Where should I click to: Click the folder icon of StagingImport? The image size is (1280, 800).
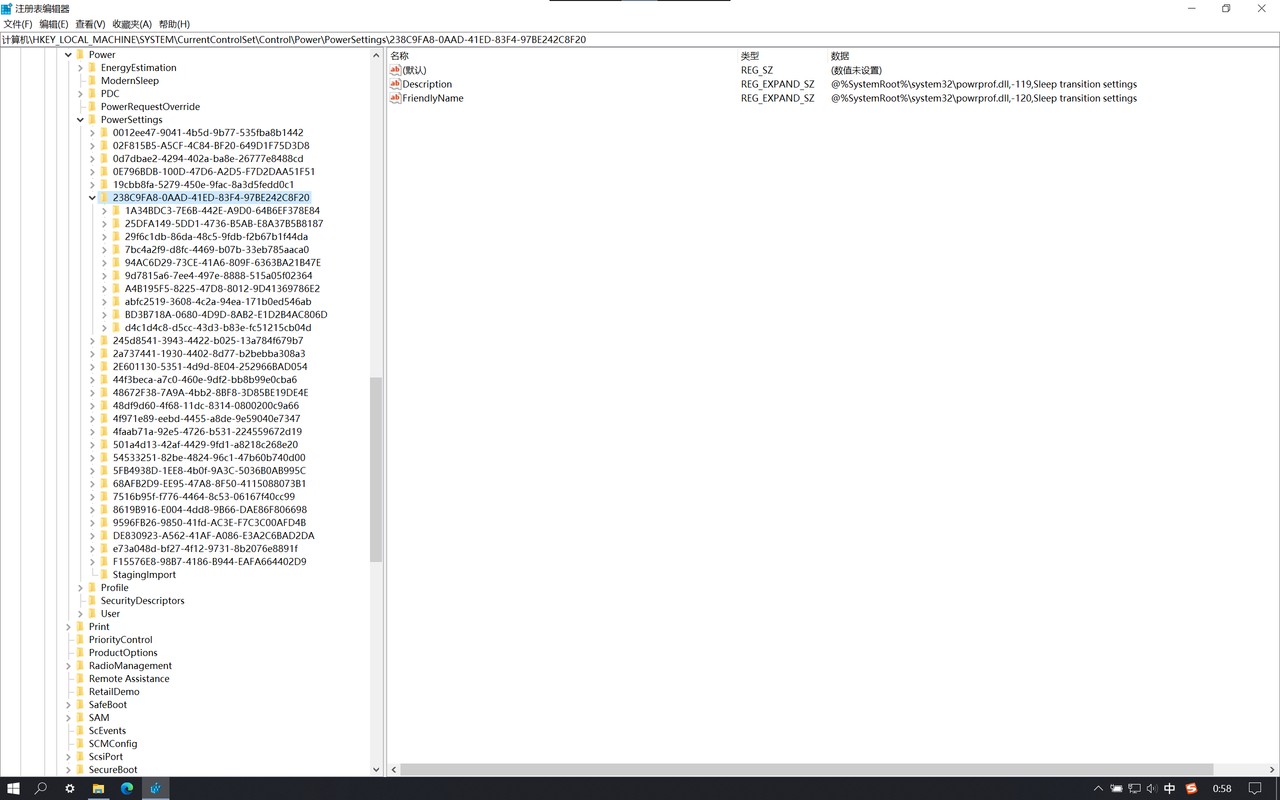coord(104,575)
